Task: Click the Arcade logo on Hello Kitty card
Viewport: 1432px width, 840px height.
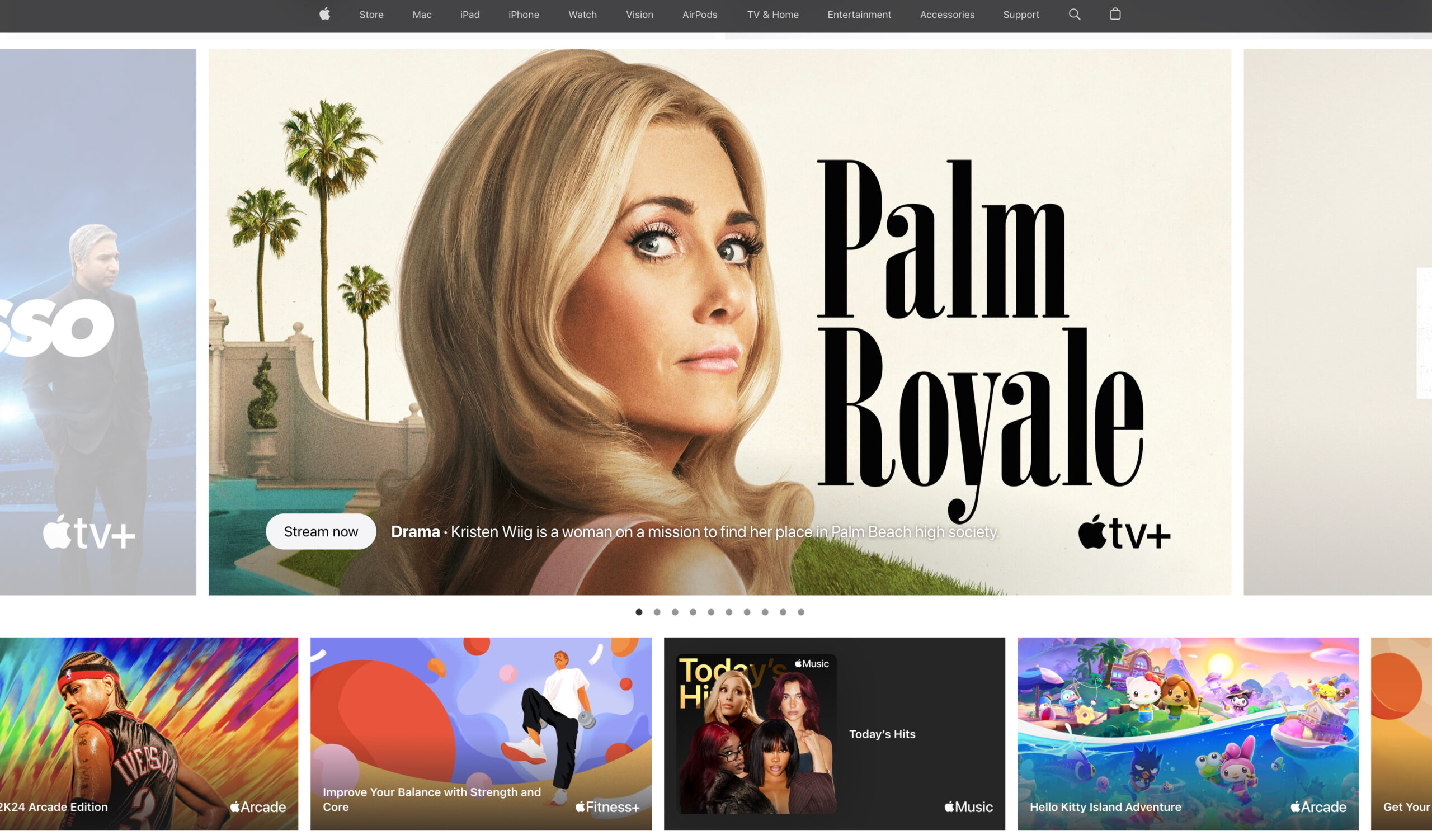Action: point(1318,806)
